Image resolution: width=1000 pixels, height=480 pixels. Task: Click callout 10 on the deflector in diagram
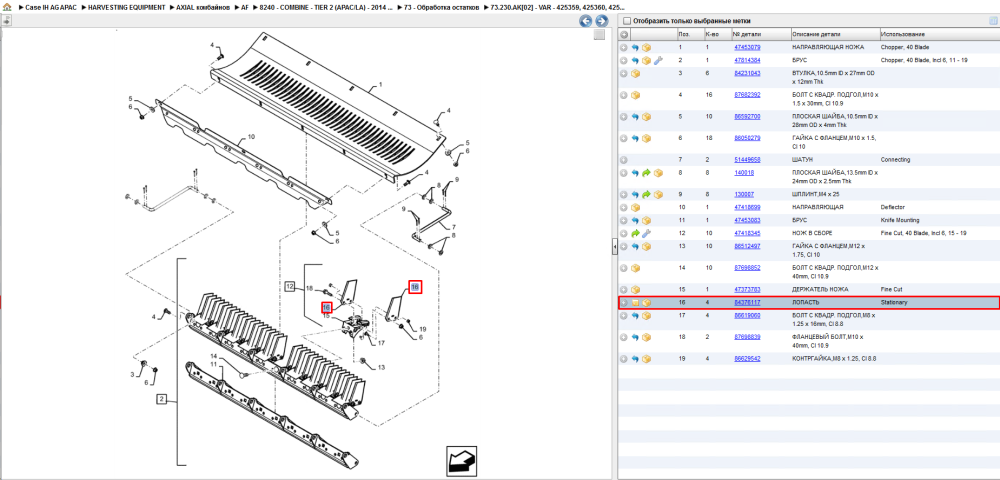[x=251, y=137]
